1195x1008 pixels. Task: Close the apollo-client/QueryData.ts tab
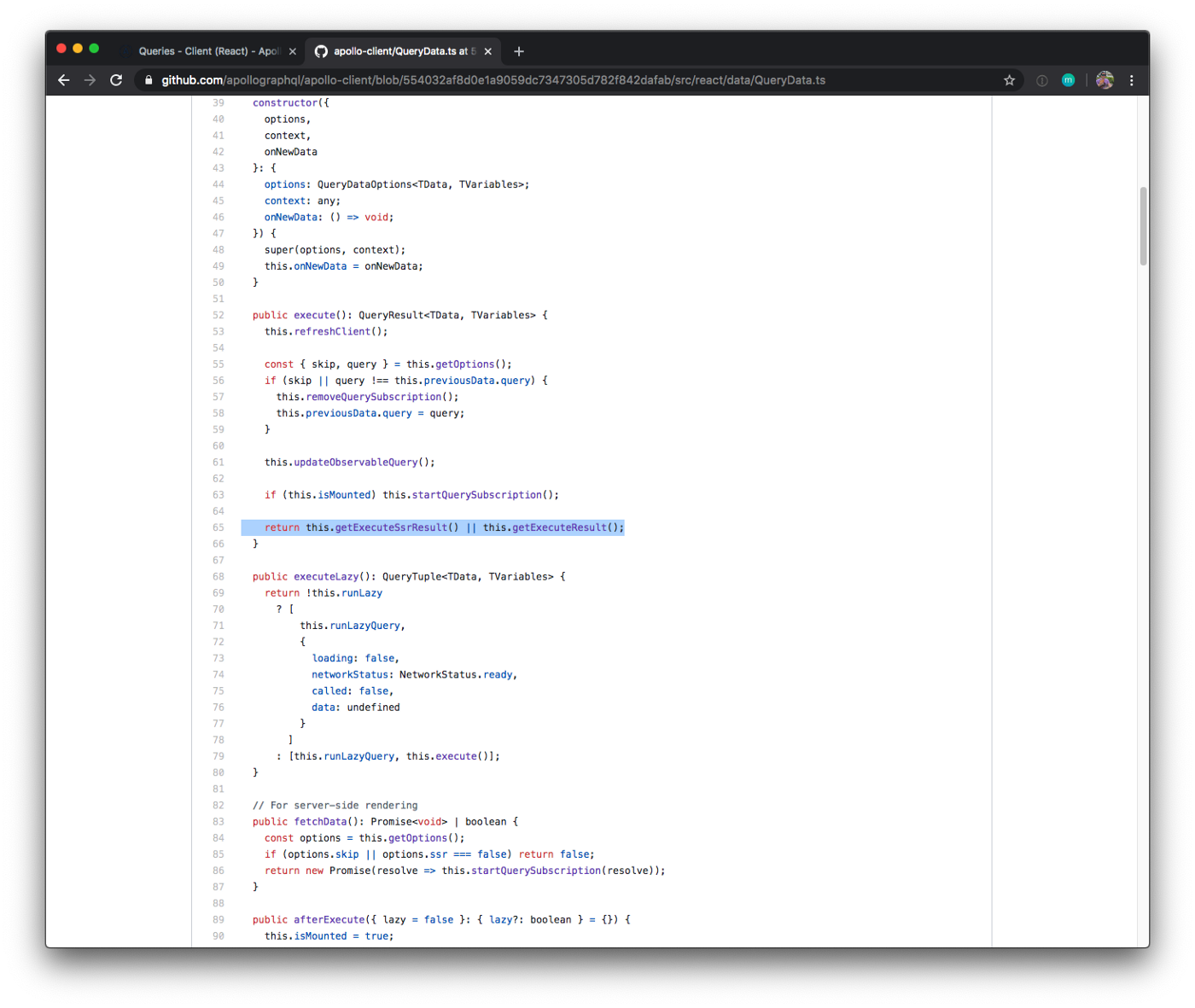pos(487,51)
